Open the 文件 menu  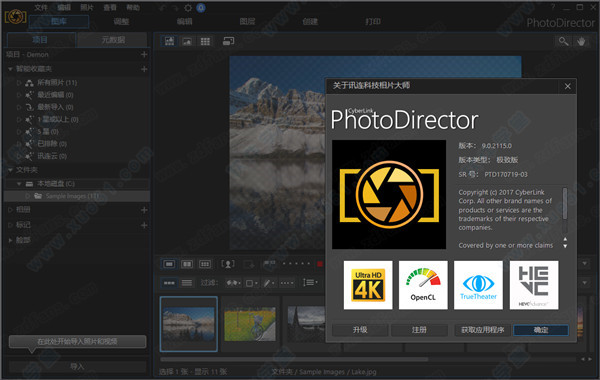coord(41,8)
